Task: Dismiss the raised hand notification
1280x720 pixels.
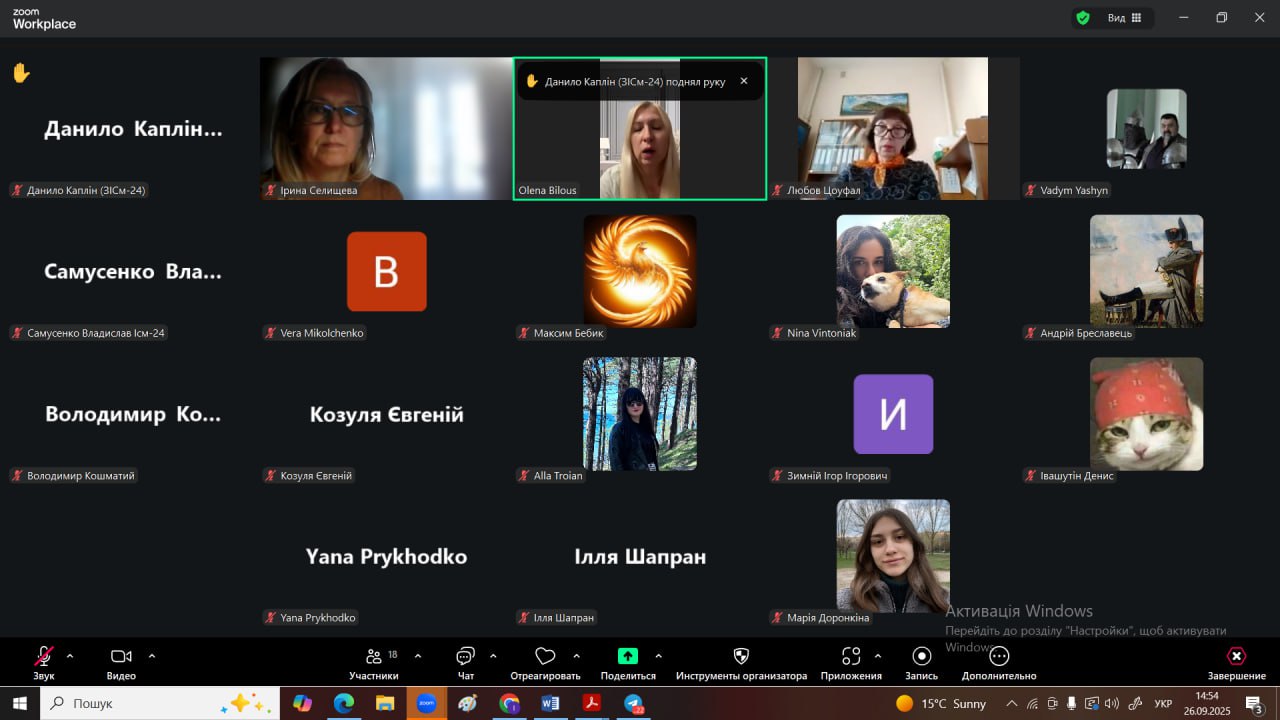Action: pyautogui.click(x=744, y=81)
